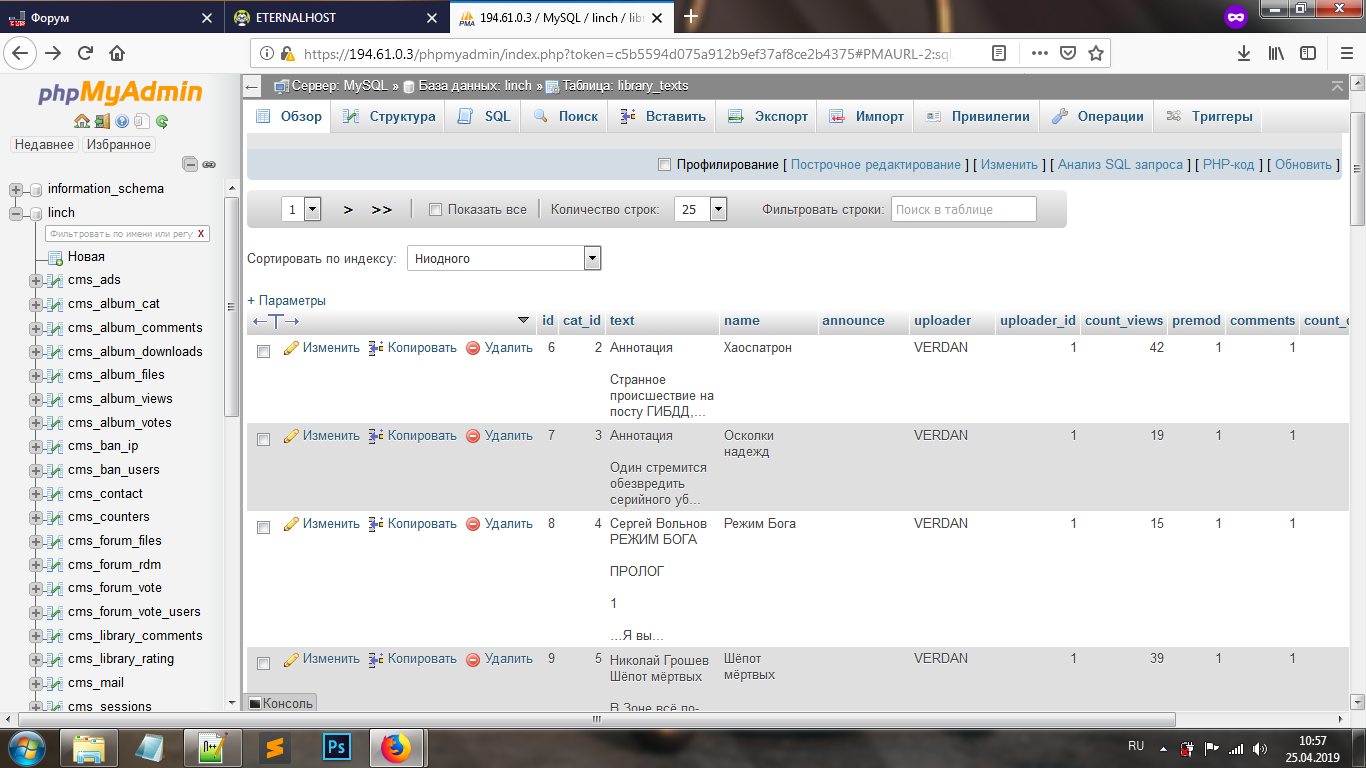
Task: Click the navigation tree vertical scrollbar
Action: point(232,306)
